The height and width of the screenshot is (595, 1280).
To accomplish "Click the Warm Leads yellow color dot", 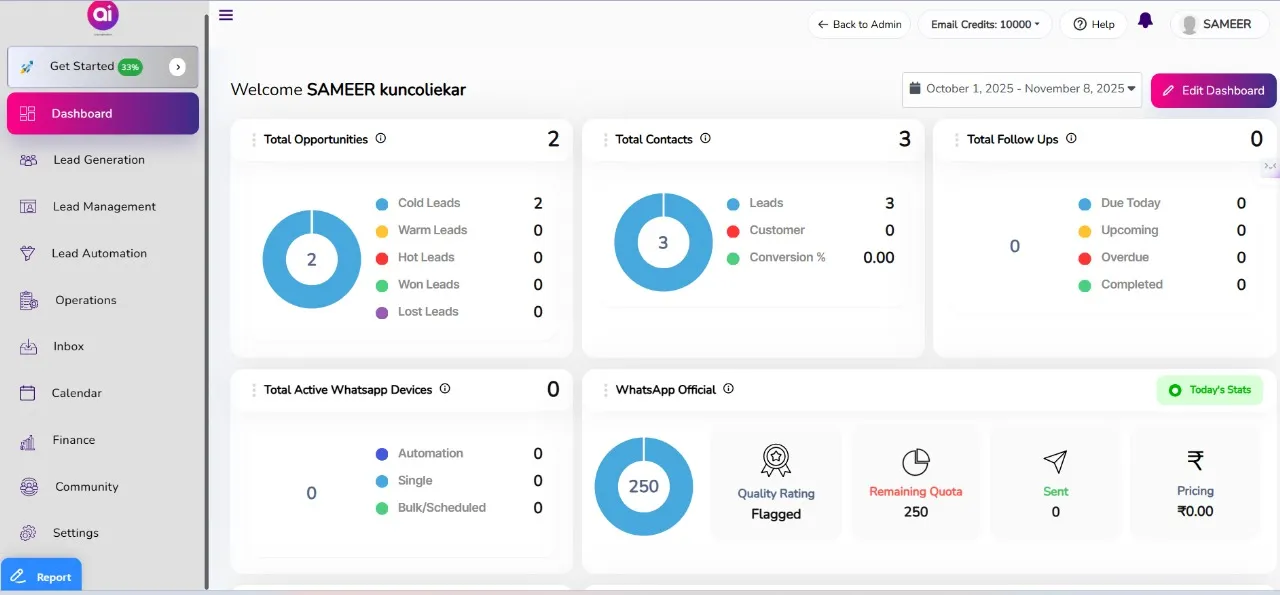I will point(382,231).
